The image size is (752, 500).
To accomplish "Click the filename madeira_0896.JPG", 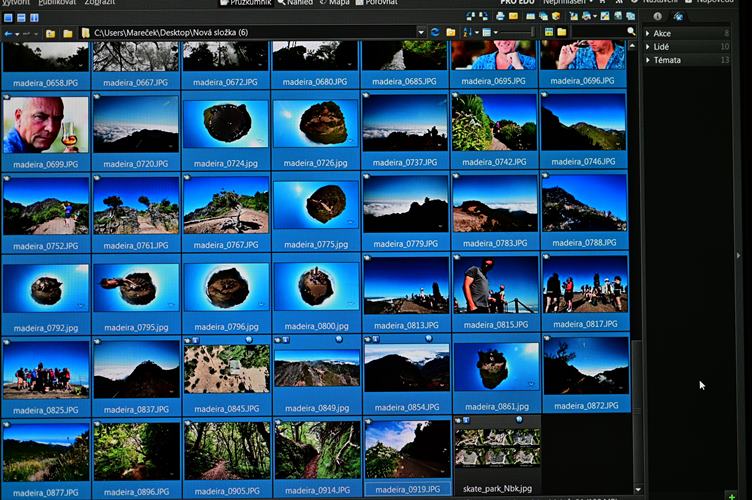I will click(136, 492).
